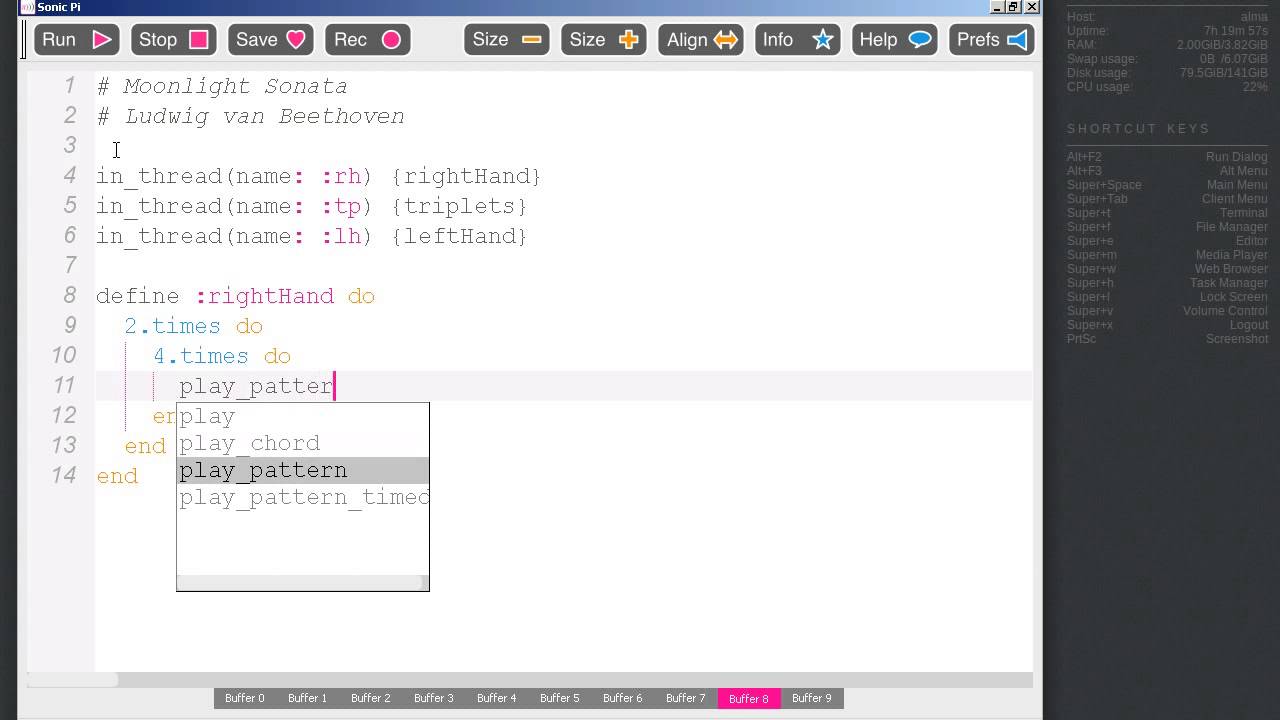1280x720 pixels.
Task: Place cursor on '# Moonlight Sonata' comment
Action: point(222,87)
